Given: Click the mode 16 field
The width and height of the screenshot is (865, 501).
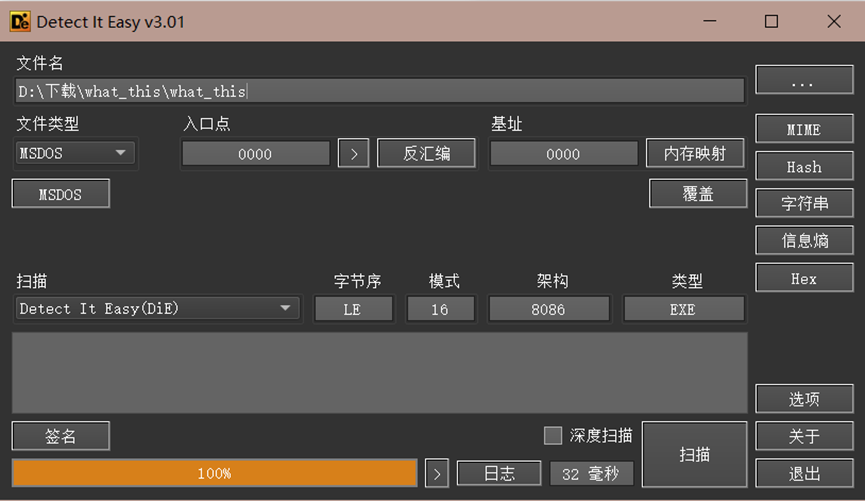Looking at the screenshot, I should coord(440,309).
